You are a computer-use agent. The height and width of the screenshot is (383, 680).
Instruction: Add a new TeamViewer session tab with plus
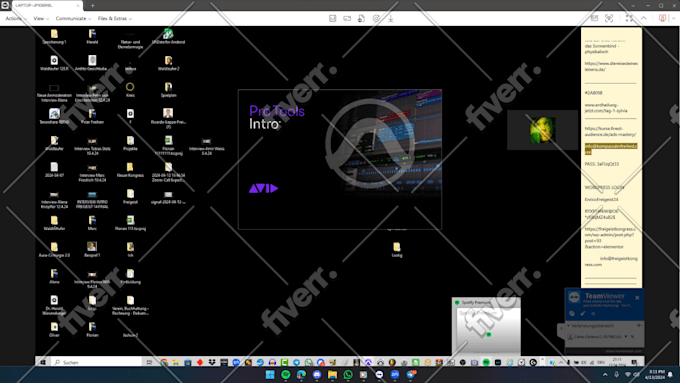click(92, 5)
